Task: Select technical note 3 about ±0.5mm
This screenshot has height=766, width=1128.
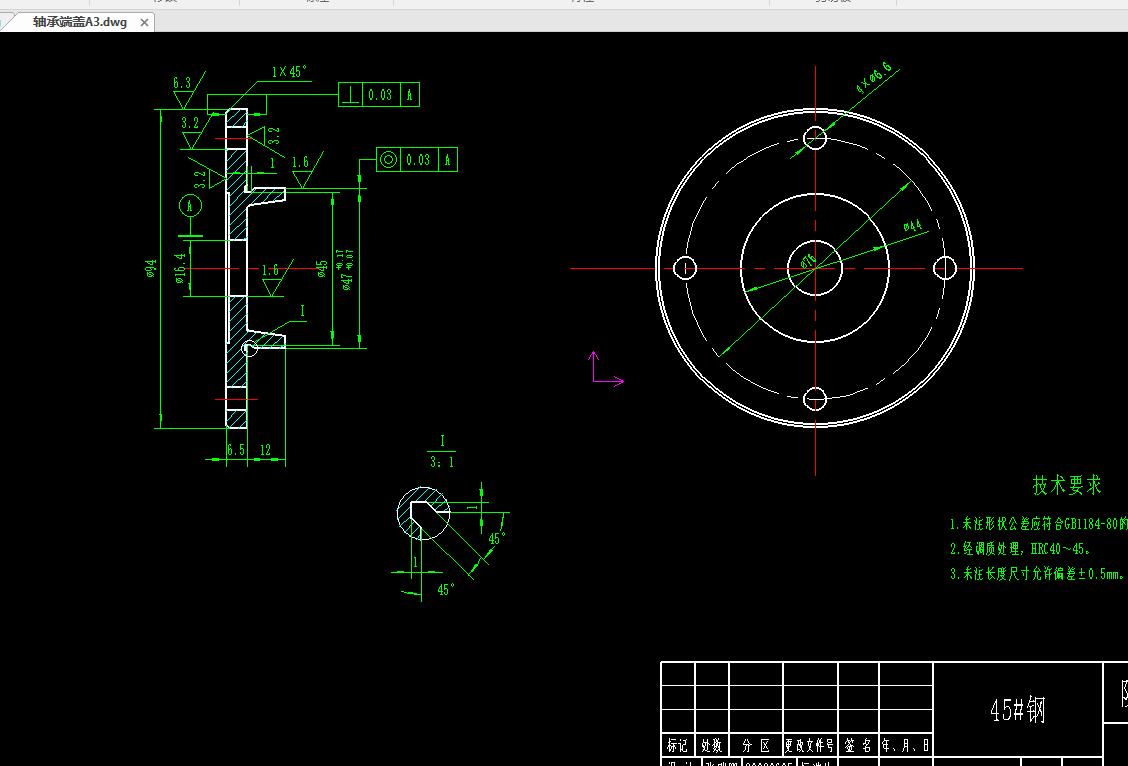Action: [x=1036, y=573]
